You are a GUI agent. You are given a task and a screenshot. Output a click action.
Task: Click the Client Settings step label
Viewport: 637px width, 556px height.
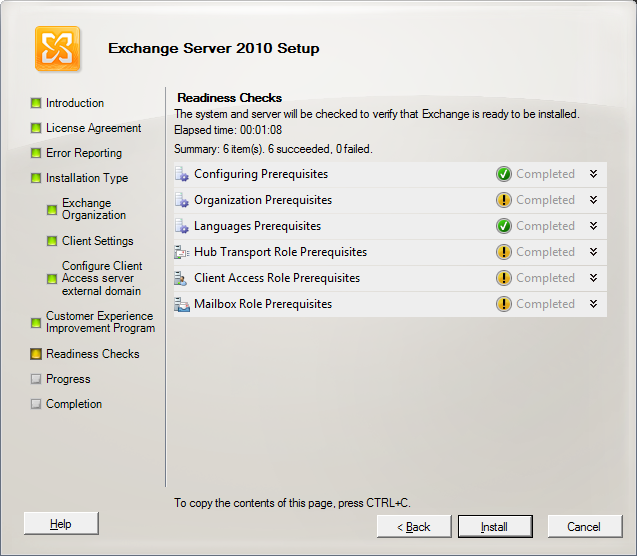click(x=98, y=241)
